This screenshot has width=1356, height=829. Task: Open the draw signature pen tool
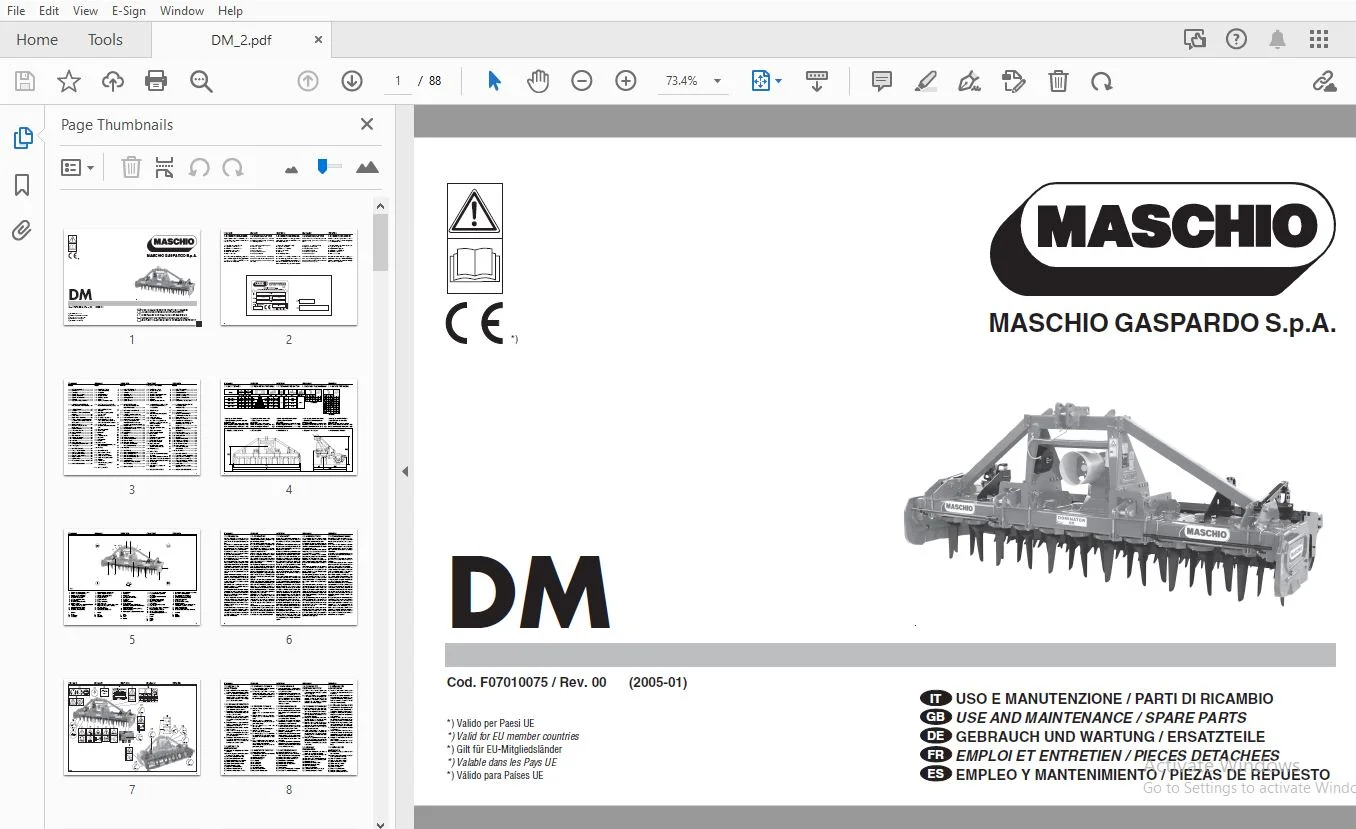[969, 81]
